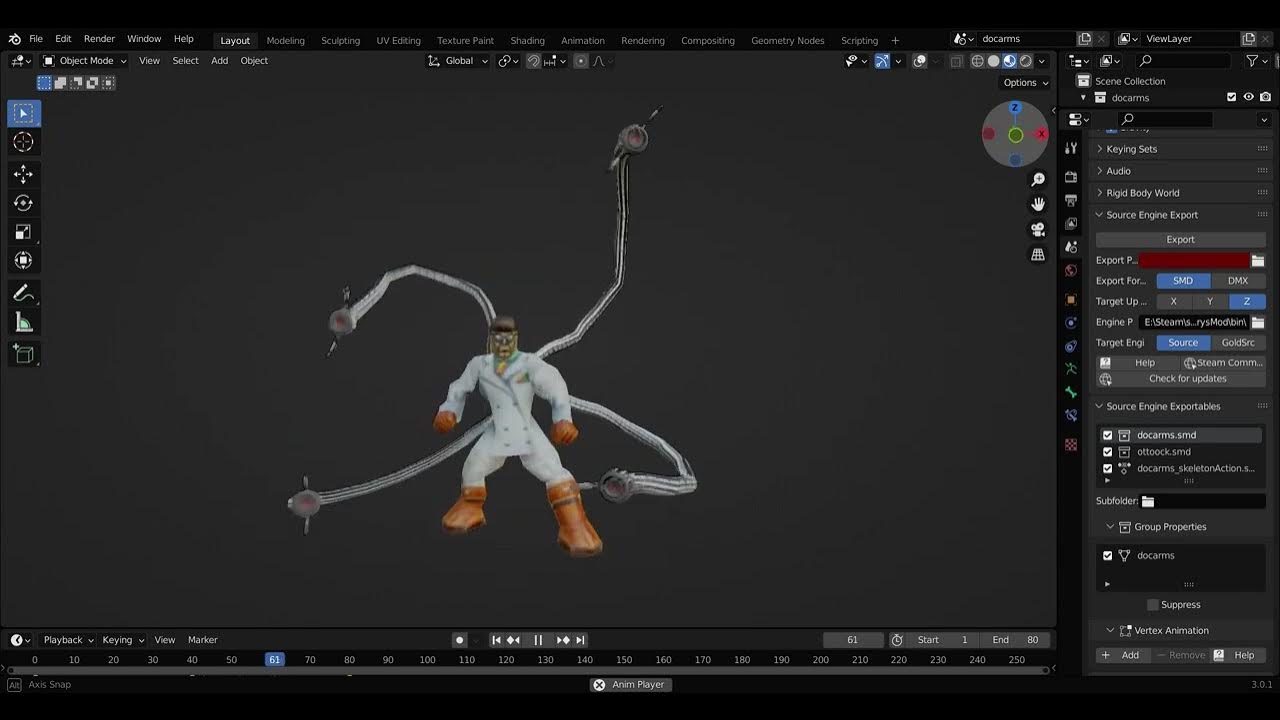Browse for Engine Path folder
This screenshot has height=720, width=1280.
point(1258,322)
